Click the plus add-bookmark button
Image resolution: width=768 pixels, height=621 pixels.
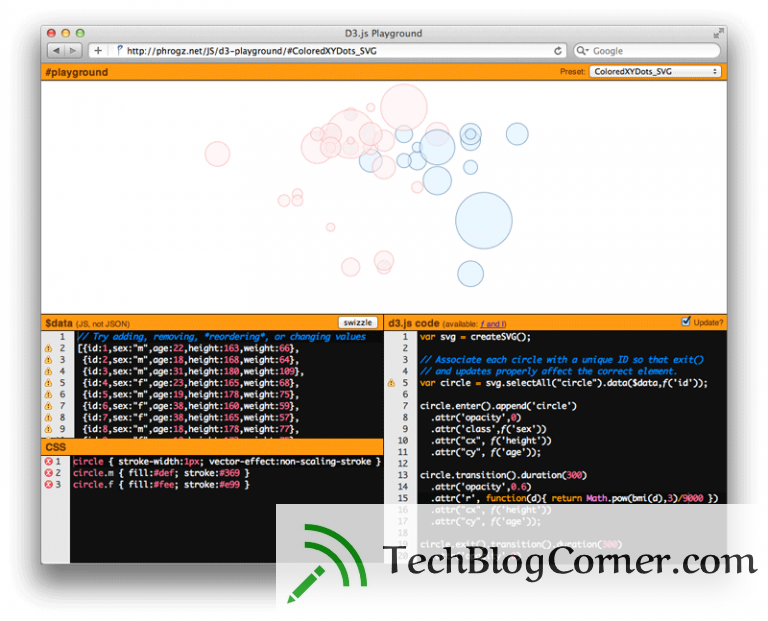[x=98, y=50]
